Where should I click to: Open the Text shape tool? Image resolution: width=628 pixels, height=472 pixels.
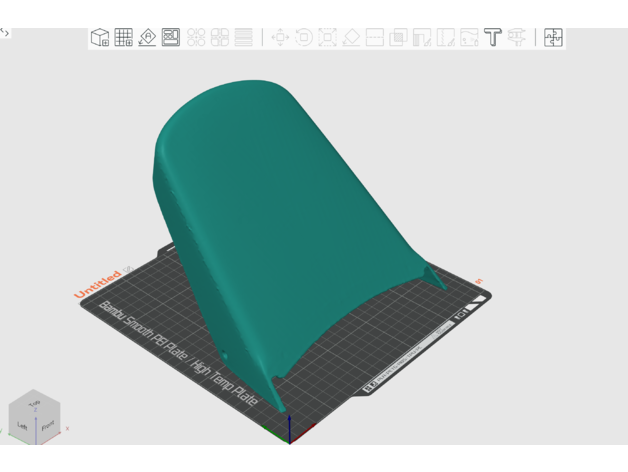[492, 38]
